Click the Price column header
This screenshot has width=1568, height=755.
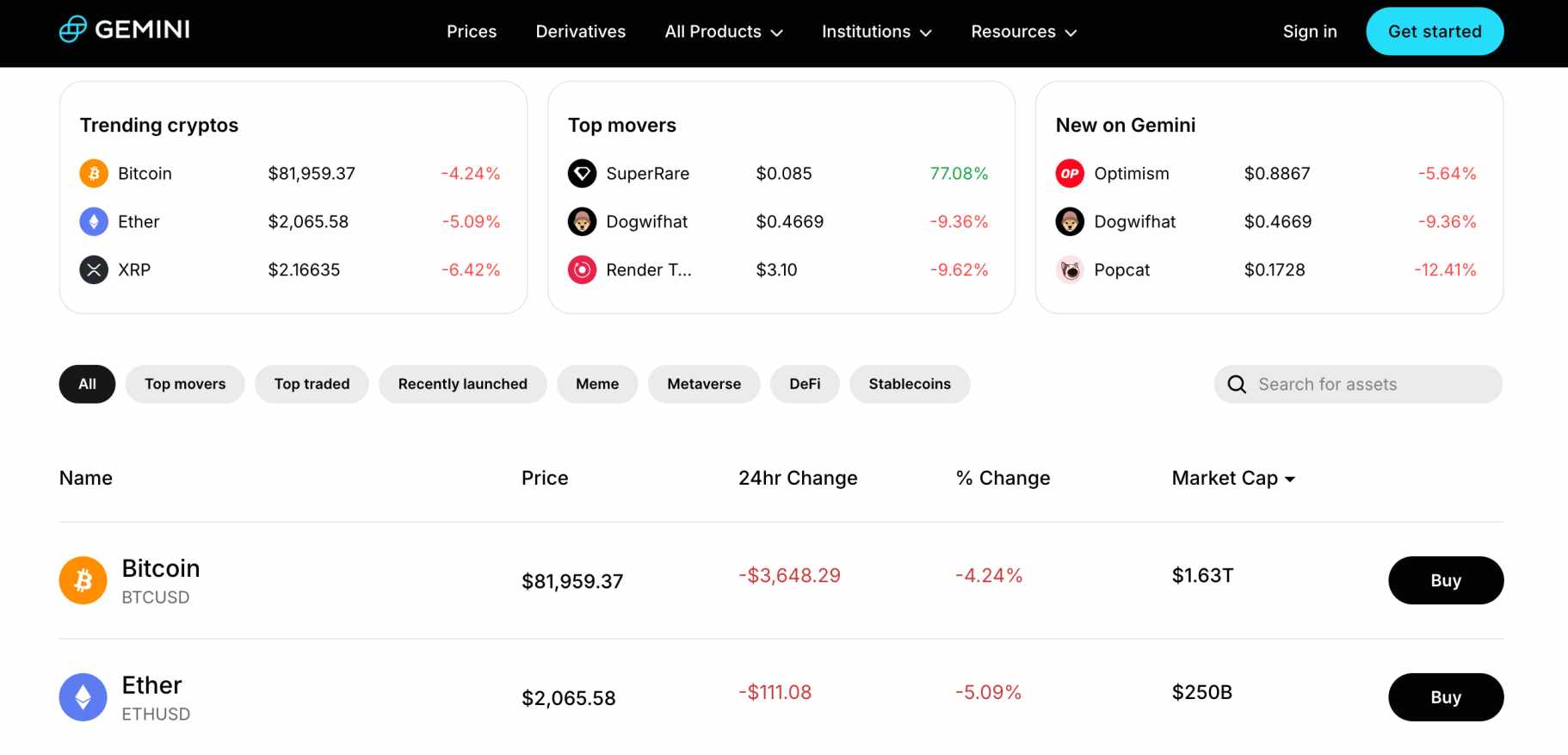[x=545, y=478]
